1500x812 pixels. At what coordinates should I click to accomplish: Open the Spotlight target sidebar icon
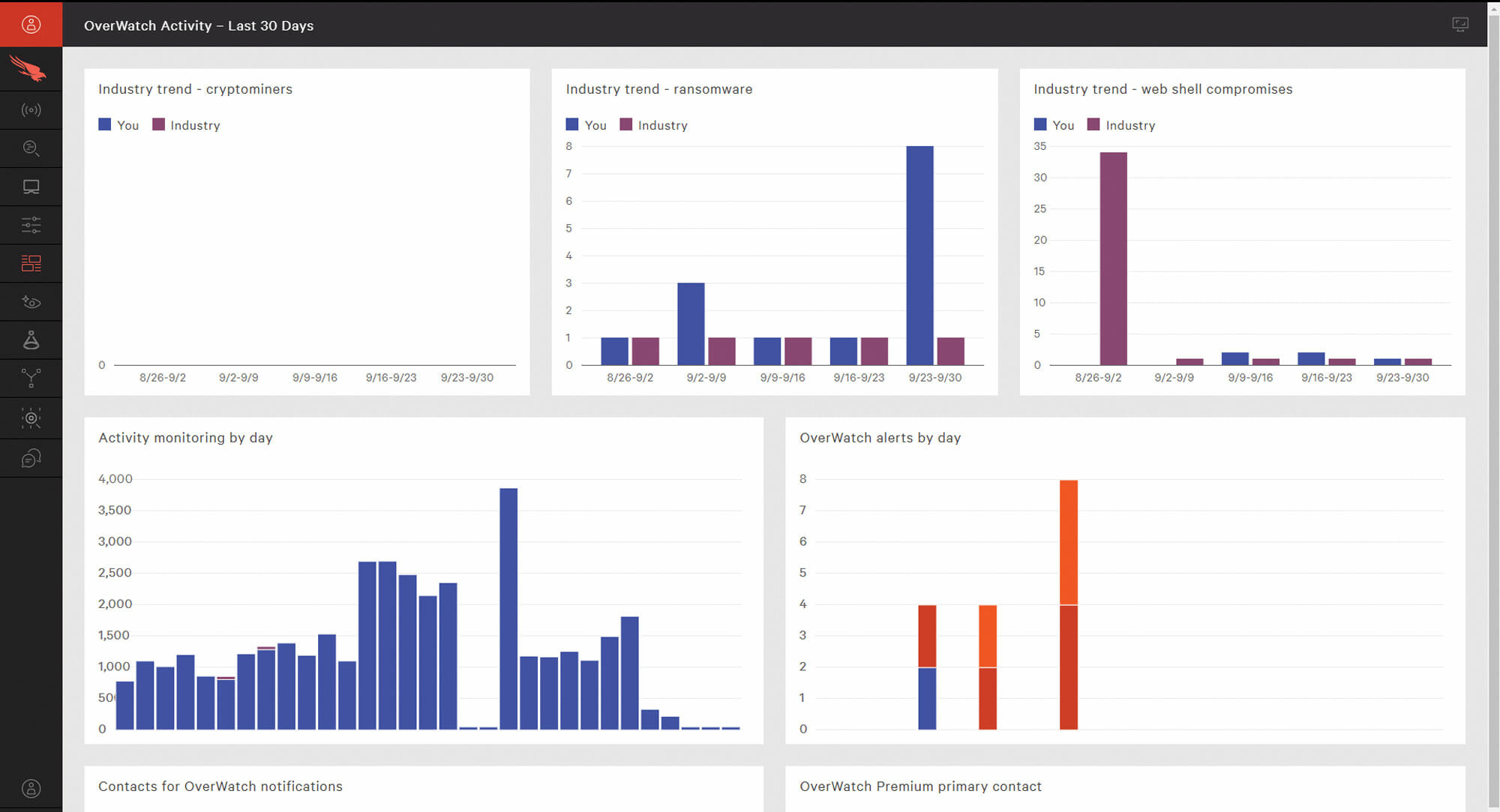pos(31,418)
